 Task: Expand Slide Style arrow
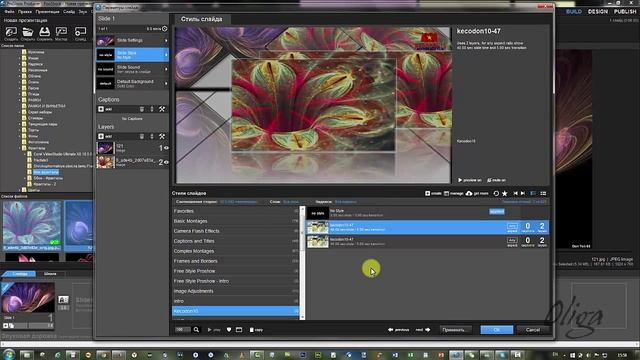[x=166, y=55]
